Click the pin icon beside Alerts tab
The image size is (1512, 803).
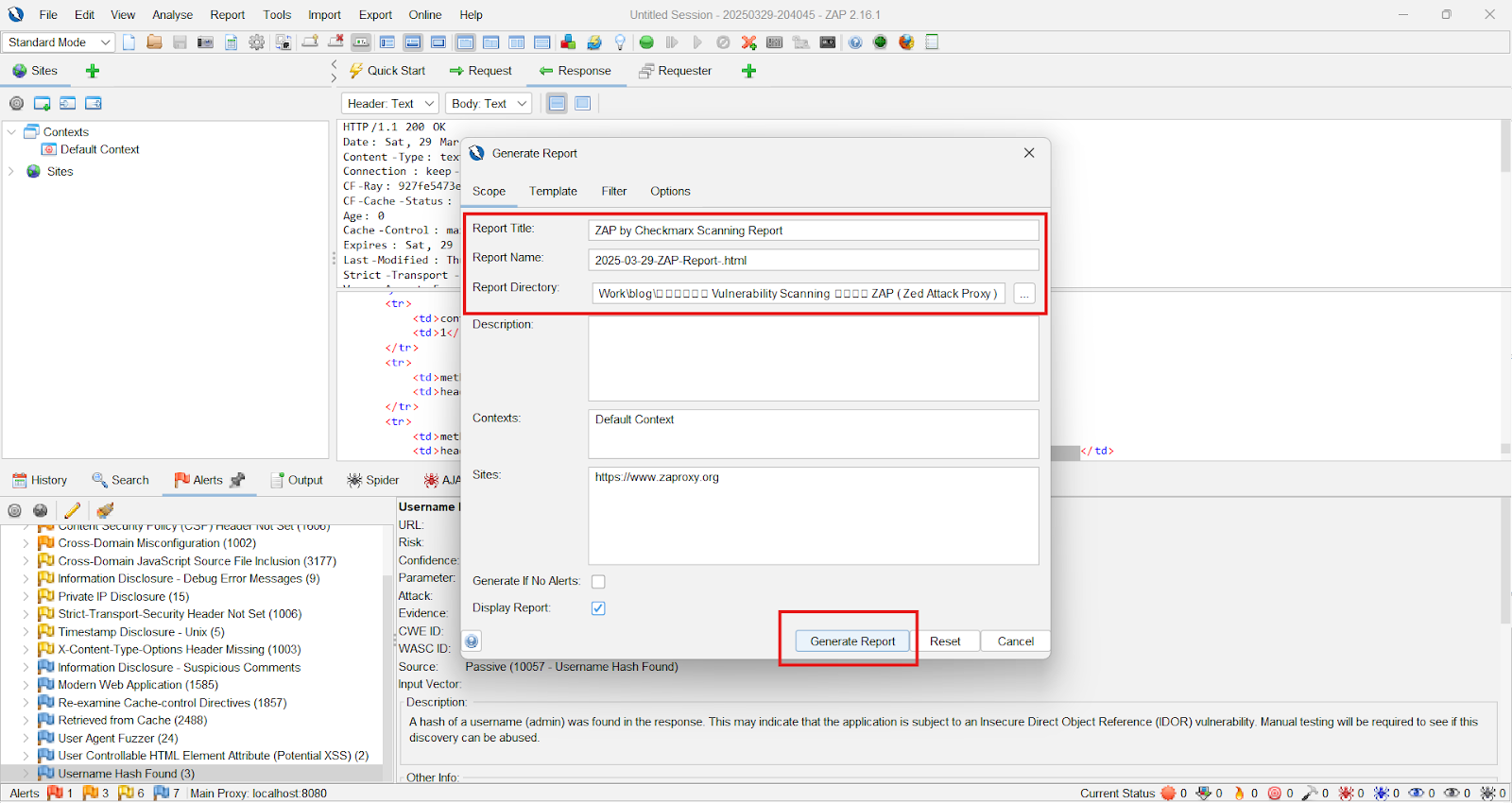(x=237, y=480)
